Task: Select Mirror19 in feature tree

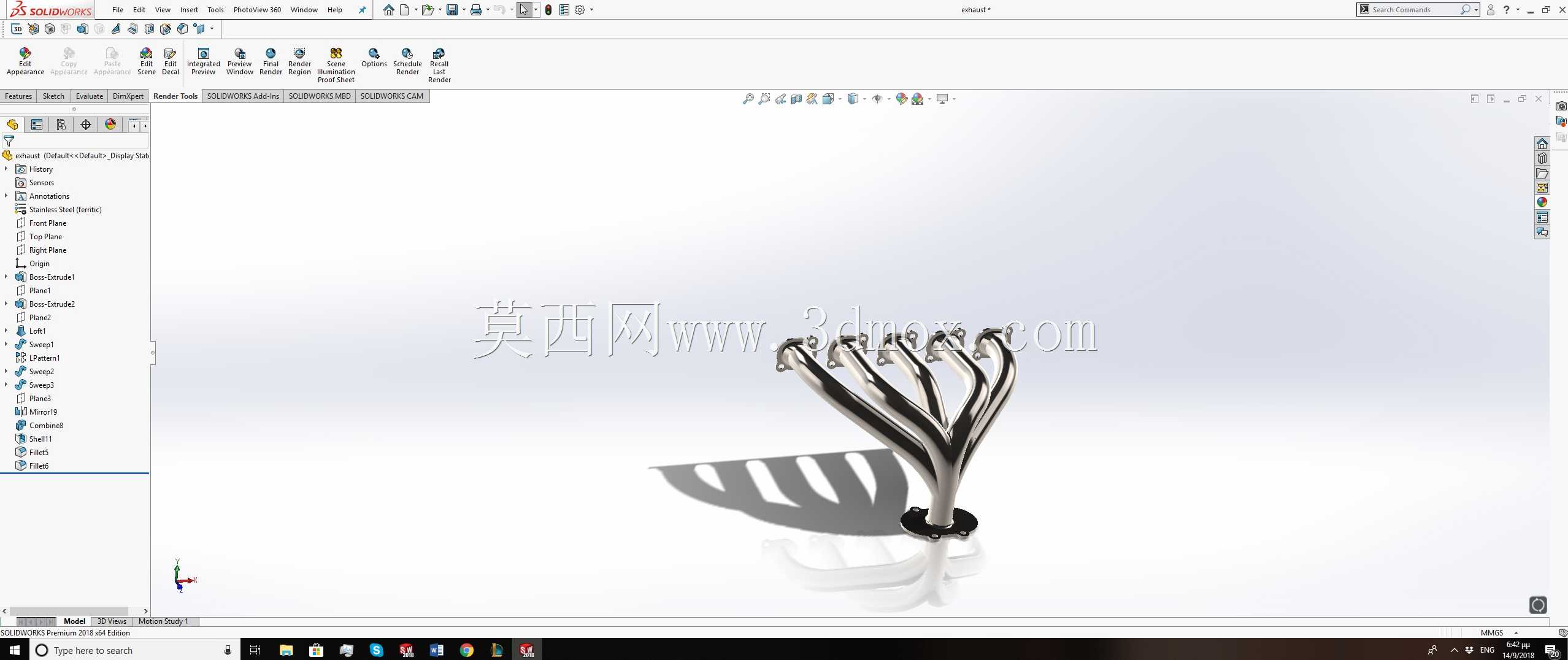Action: click(43, 412)
